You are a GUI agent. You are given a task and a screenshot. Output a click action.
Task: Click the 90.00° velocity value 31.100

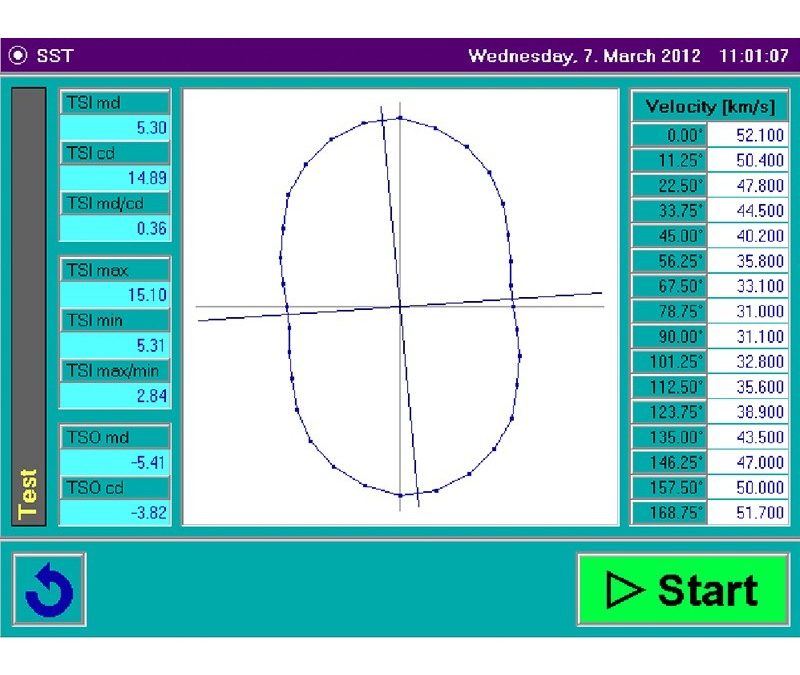(748, 337)
